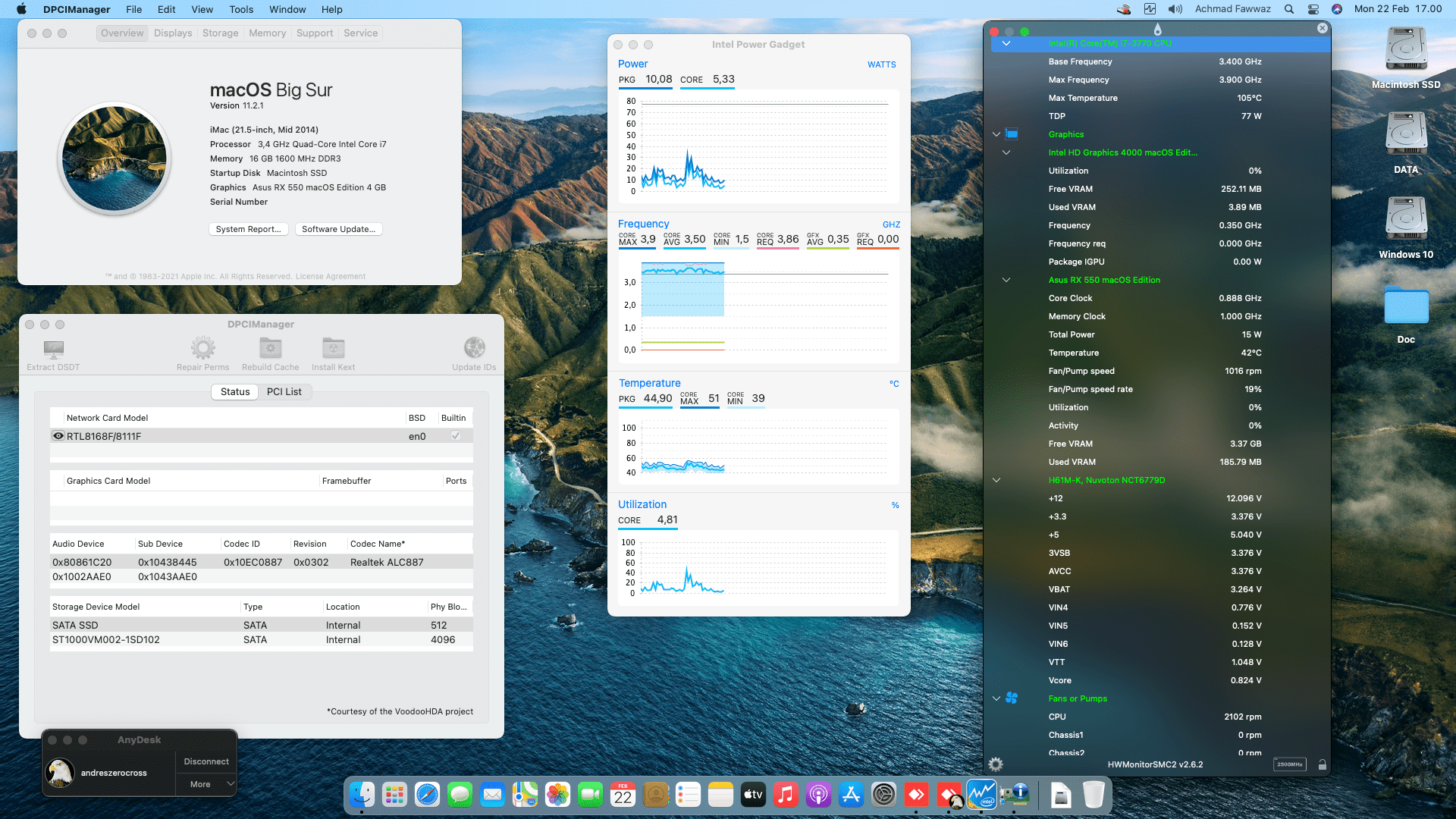Click the Repair Perms icon
This screenshot has width=1456, height=819.
[x=202, y=351]
